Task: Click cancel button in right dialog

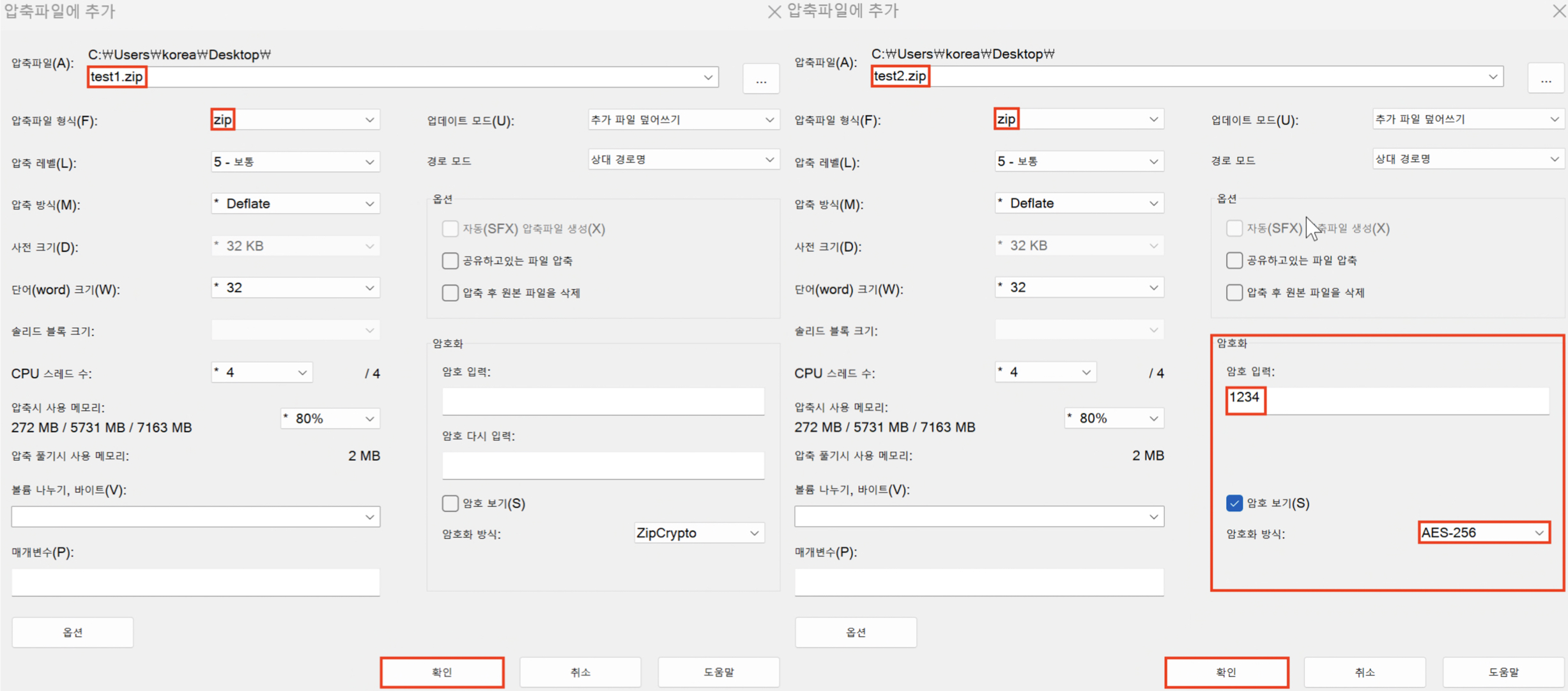Action: coord(1364,672)
